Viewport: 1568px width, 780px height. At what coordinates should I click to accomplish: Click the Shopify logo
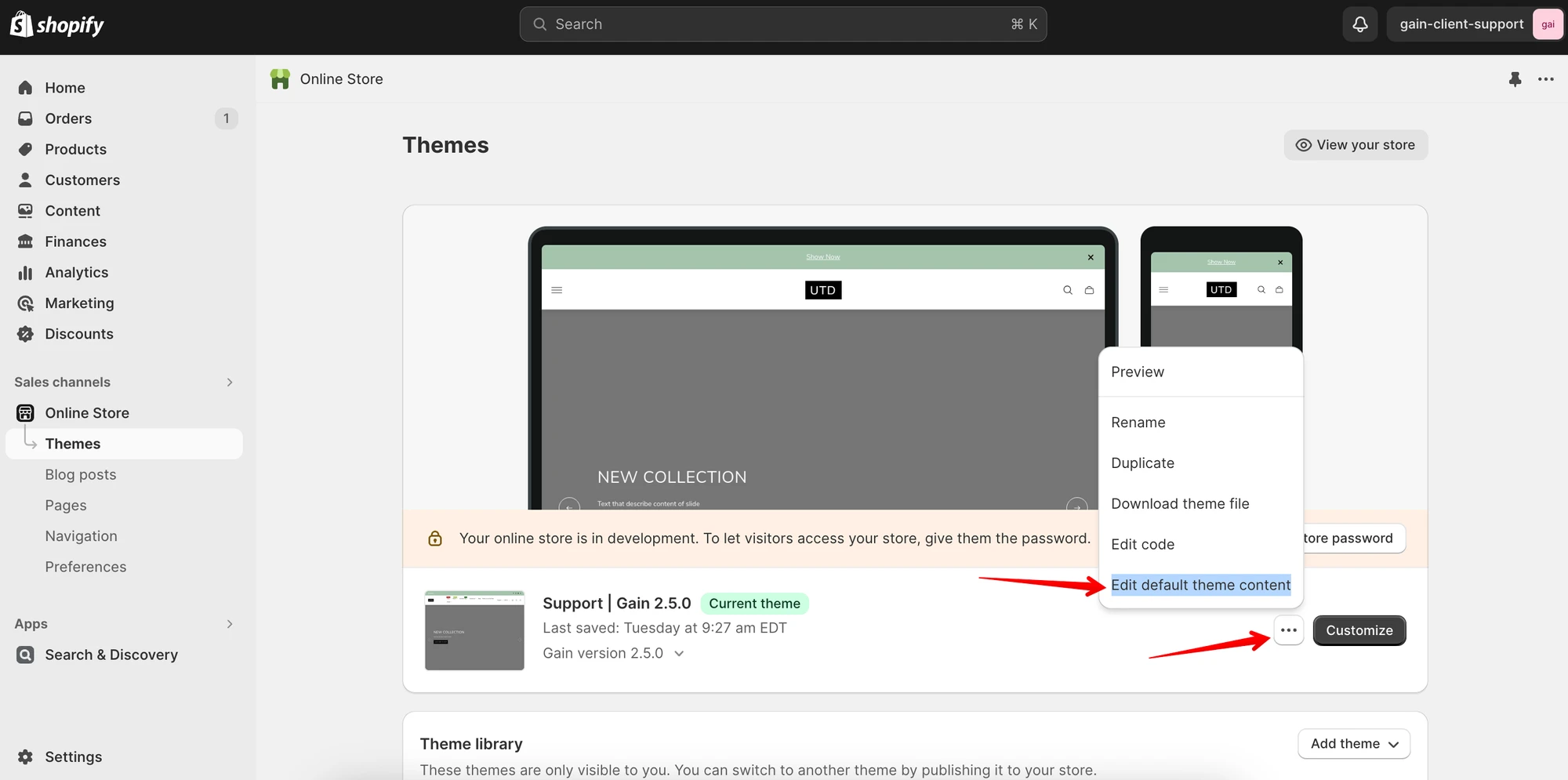coord(57,24)
